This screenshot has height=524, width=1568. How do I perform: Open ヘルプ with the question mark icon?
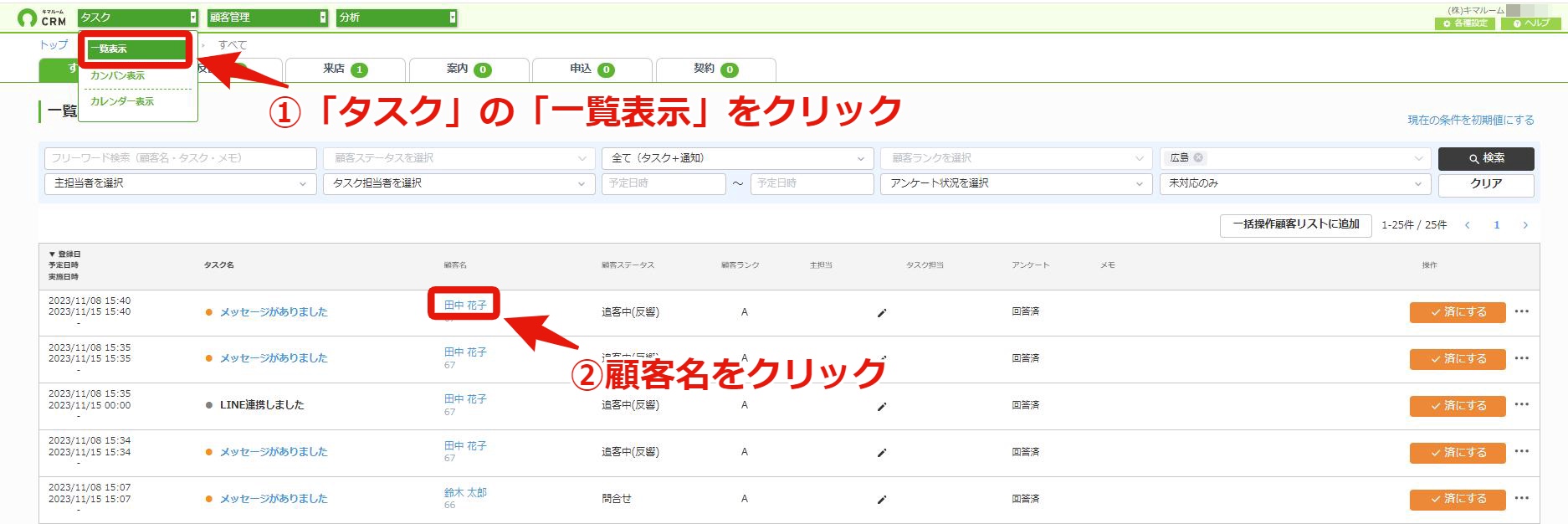1530,23
